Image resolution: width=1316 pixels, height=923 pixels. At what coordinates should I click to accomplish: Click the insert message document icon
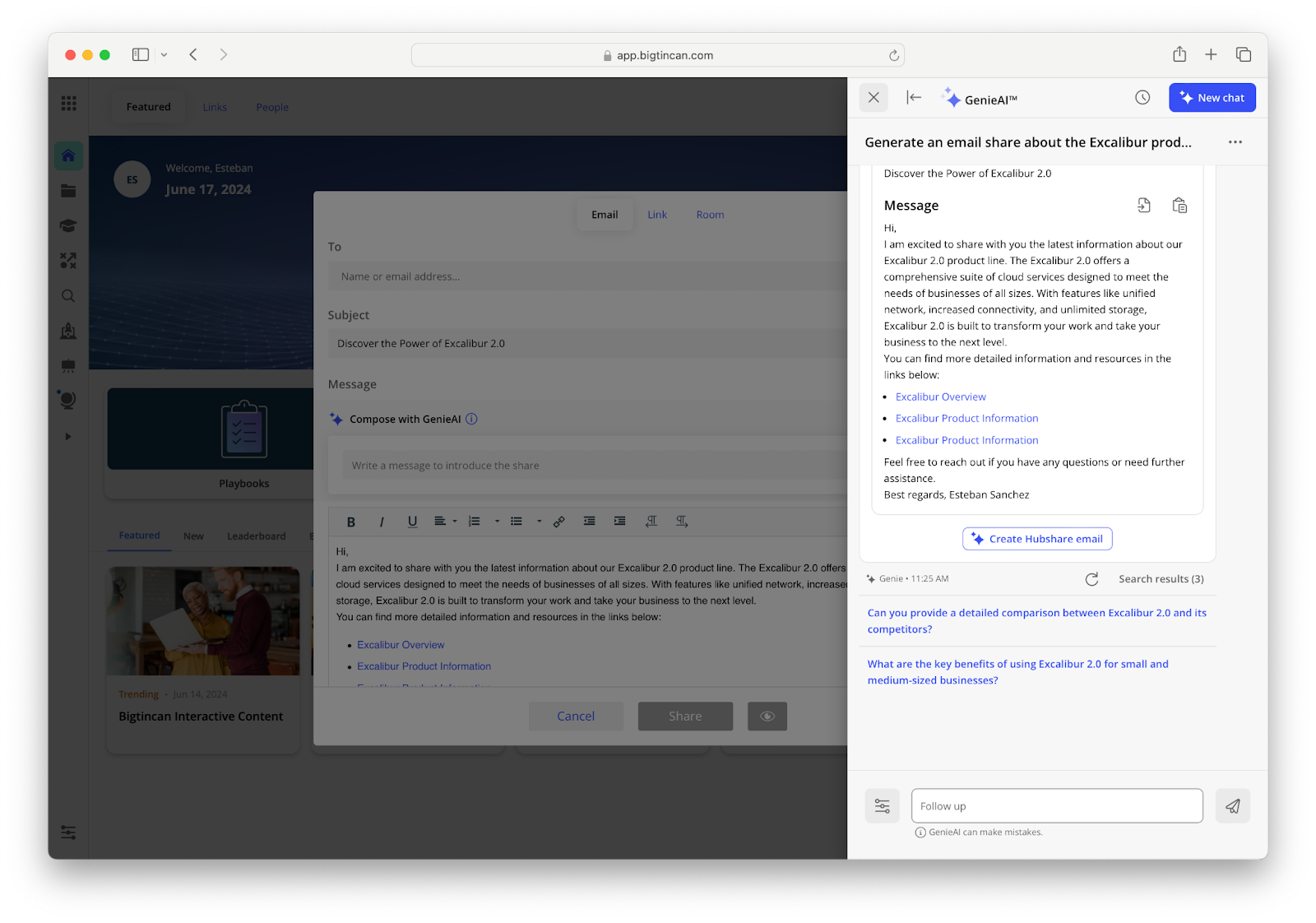point(1144,206)
